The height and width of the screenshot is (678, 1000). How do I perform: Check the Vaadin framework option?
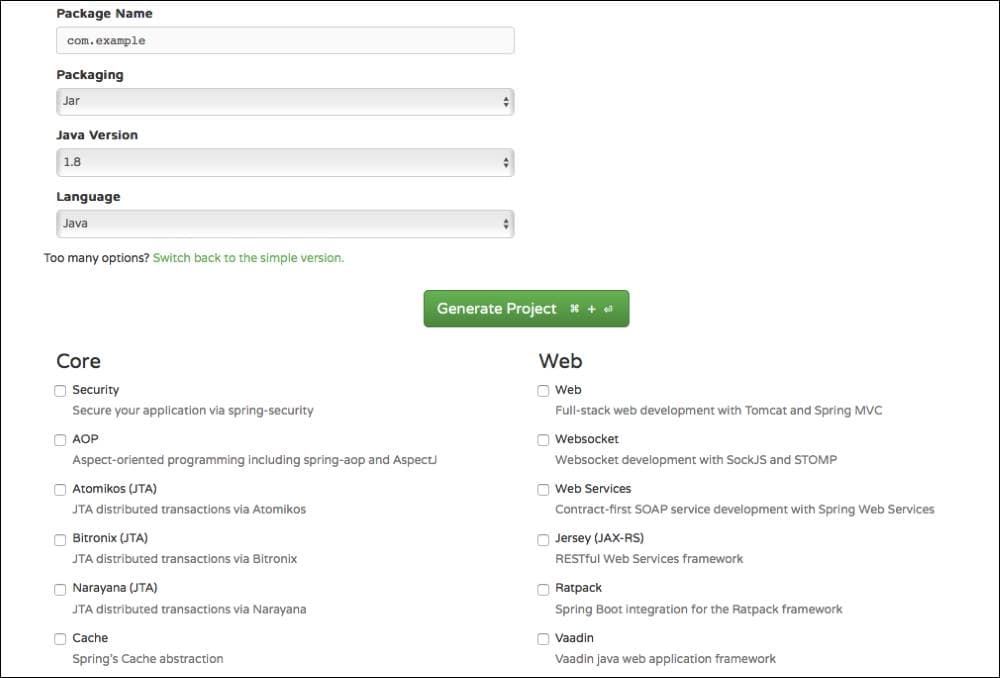click(x=543, y=638)
